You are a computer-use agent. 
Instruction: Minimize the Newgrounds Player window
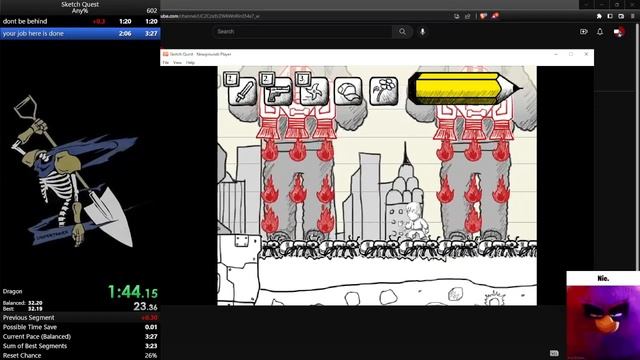click(x=556, y=54)
